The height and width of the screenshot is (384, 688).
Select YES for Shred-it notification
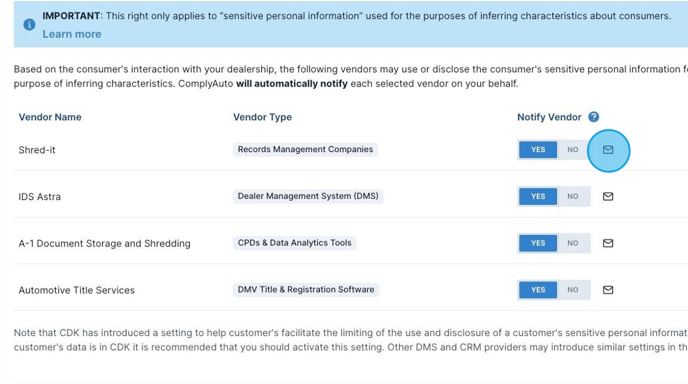pyautogui.click(x=538, y=150)
